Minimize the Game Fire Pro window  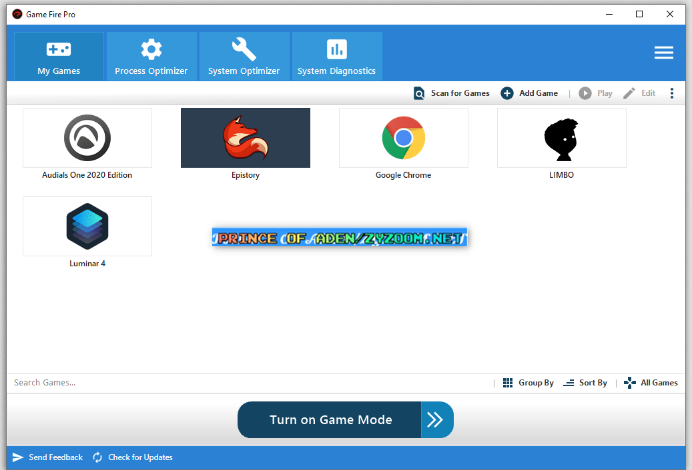click(609, 14)
